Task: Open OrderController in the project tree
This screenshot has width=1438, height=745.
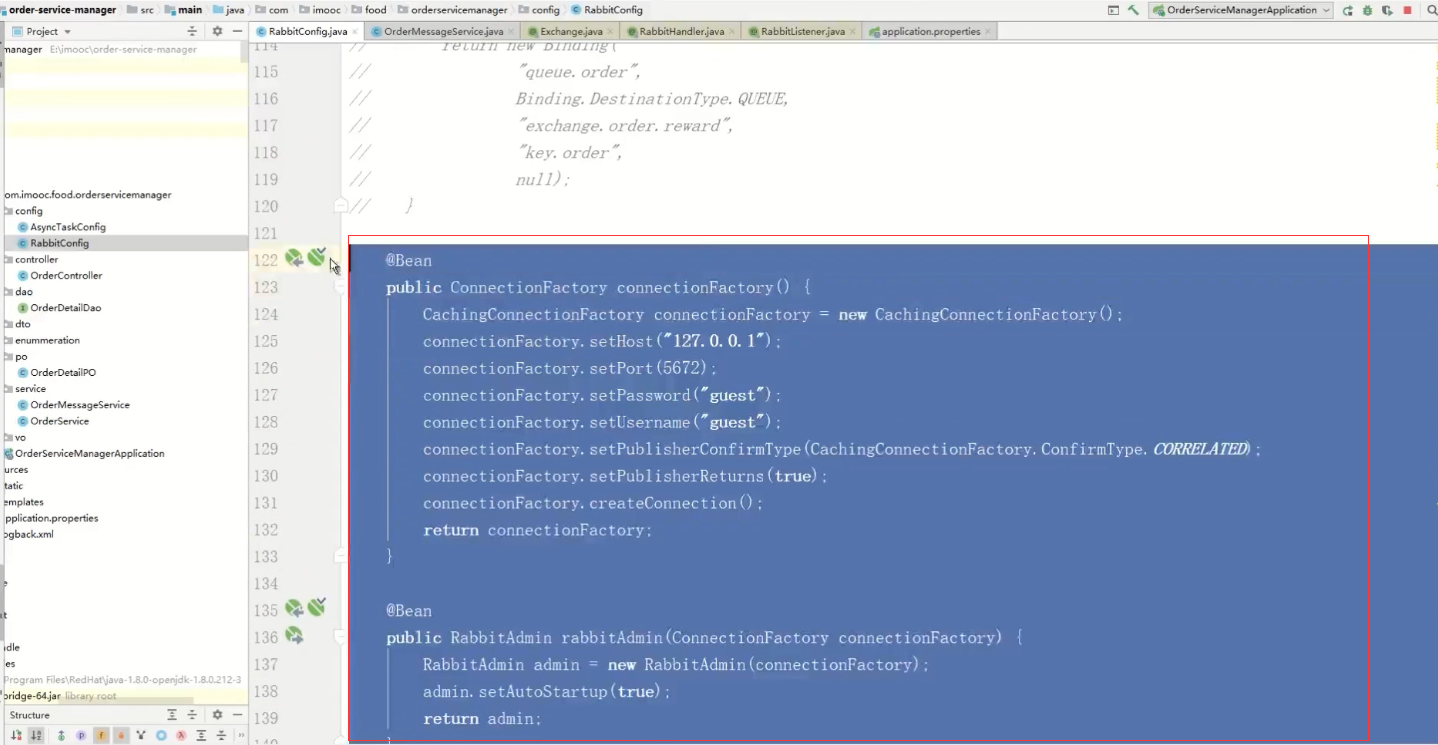Action: click(x=66, y=275)
